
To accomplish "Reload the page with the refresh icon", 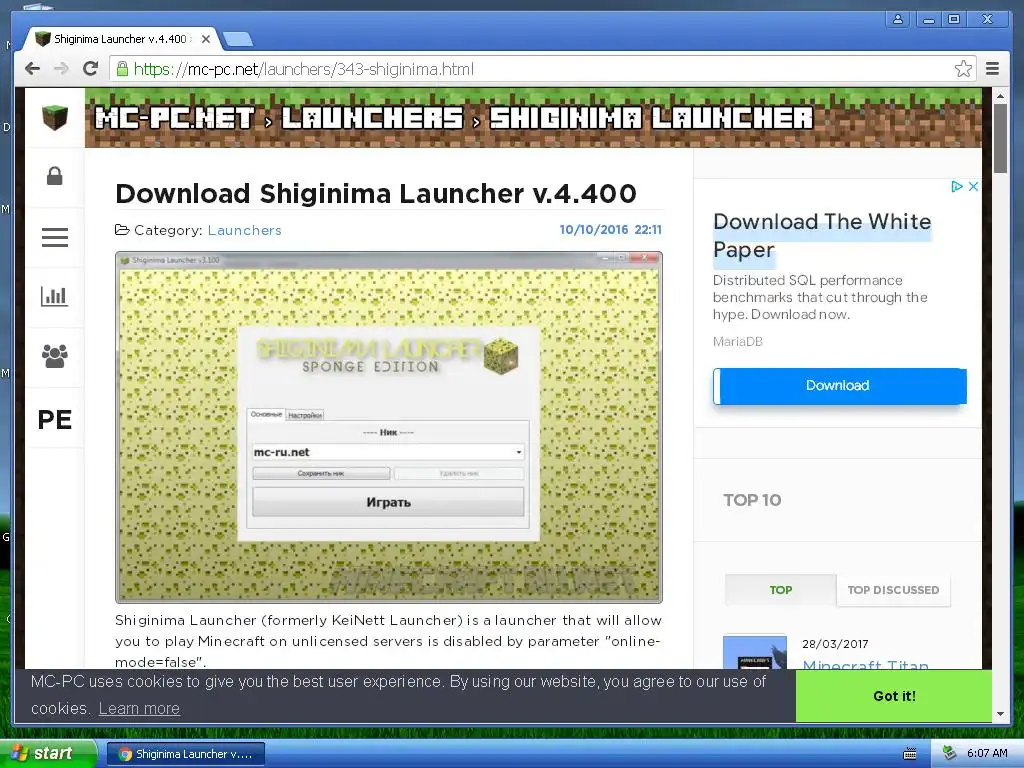I will [x=91, y=68].
